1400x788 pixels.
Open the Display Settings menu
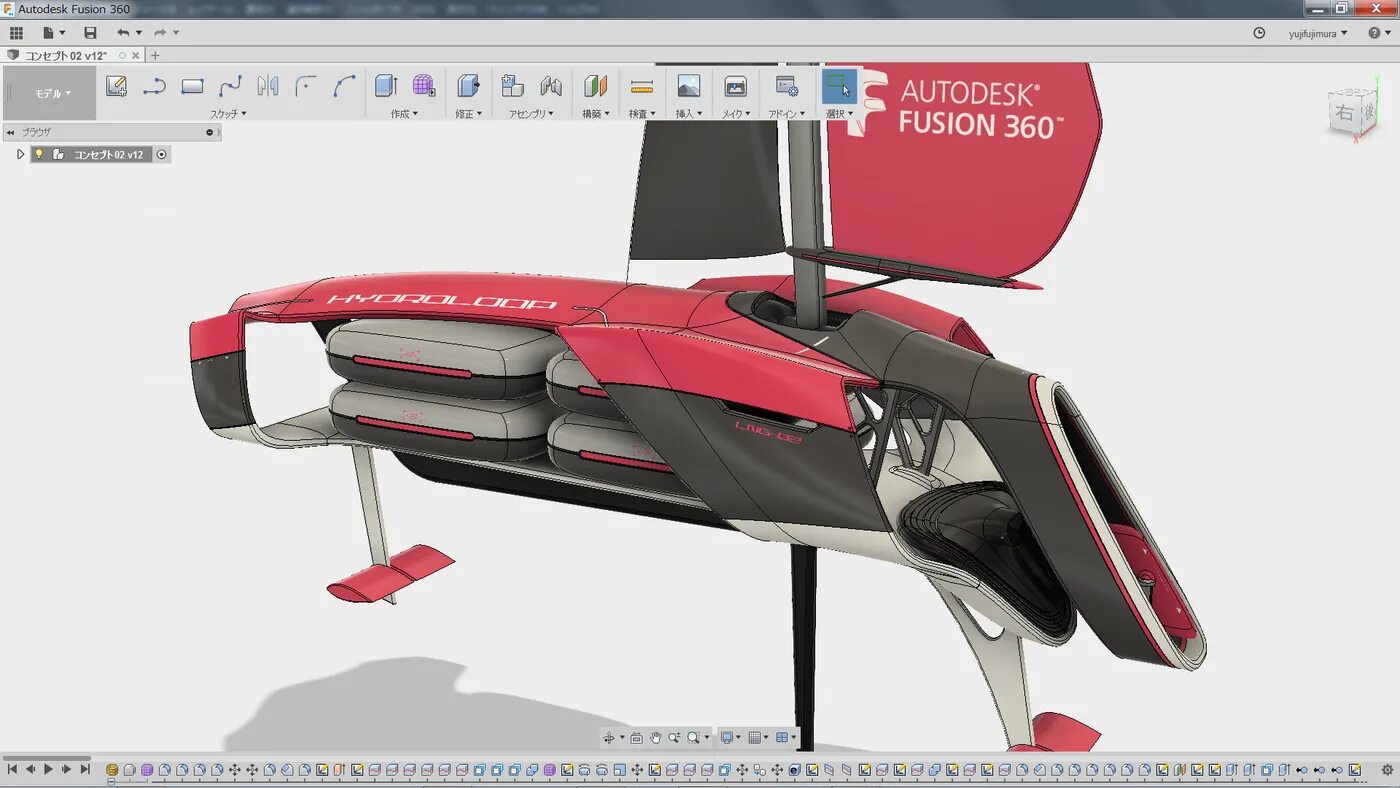pyautogui.click(x=731, y=737)
